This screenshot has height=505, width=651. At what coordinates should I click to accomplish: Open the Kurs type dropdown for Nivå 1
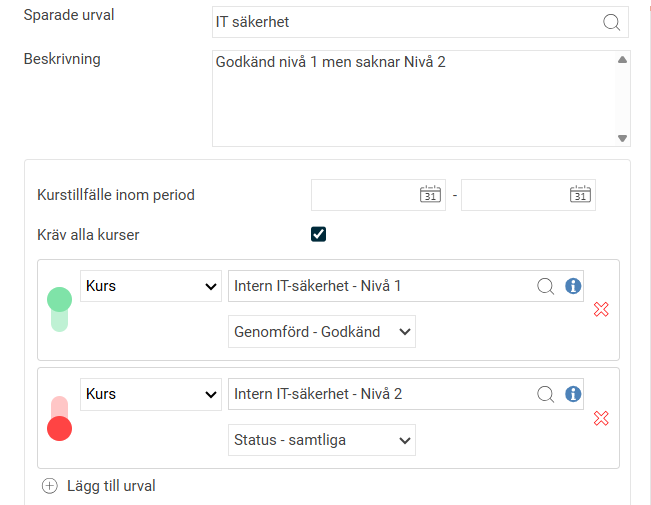(151, 286)
